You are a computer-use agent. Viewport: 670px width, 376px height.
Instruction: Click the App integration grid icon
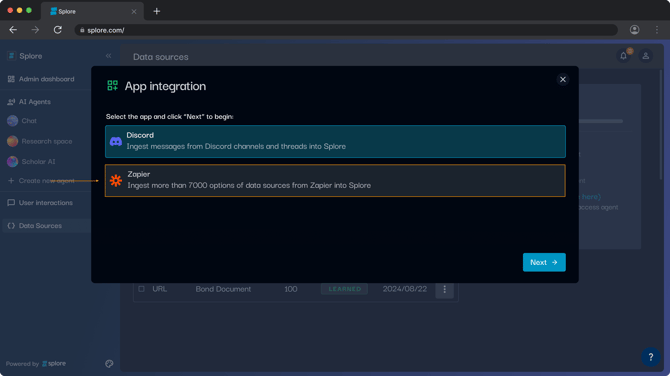(x=112, y=86)
